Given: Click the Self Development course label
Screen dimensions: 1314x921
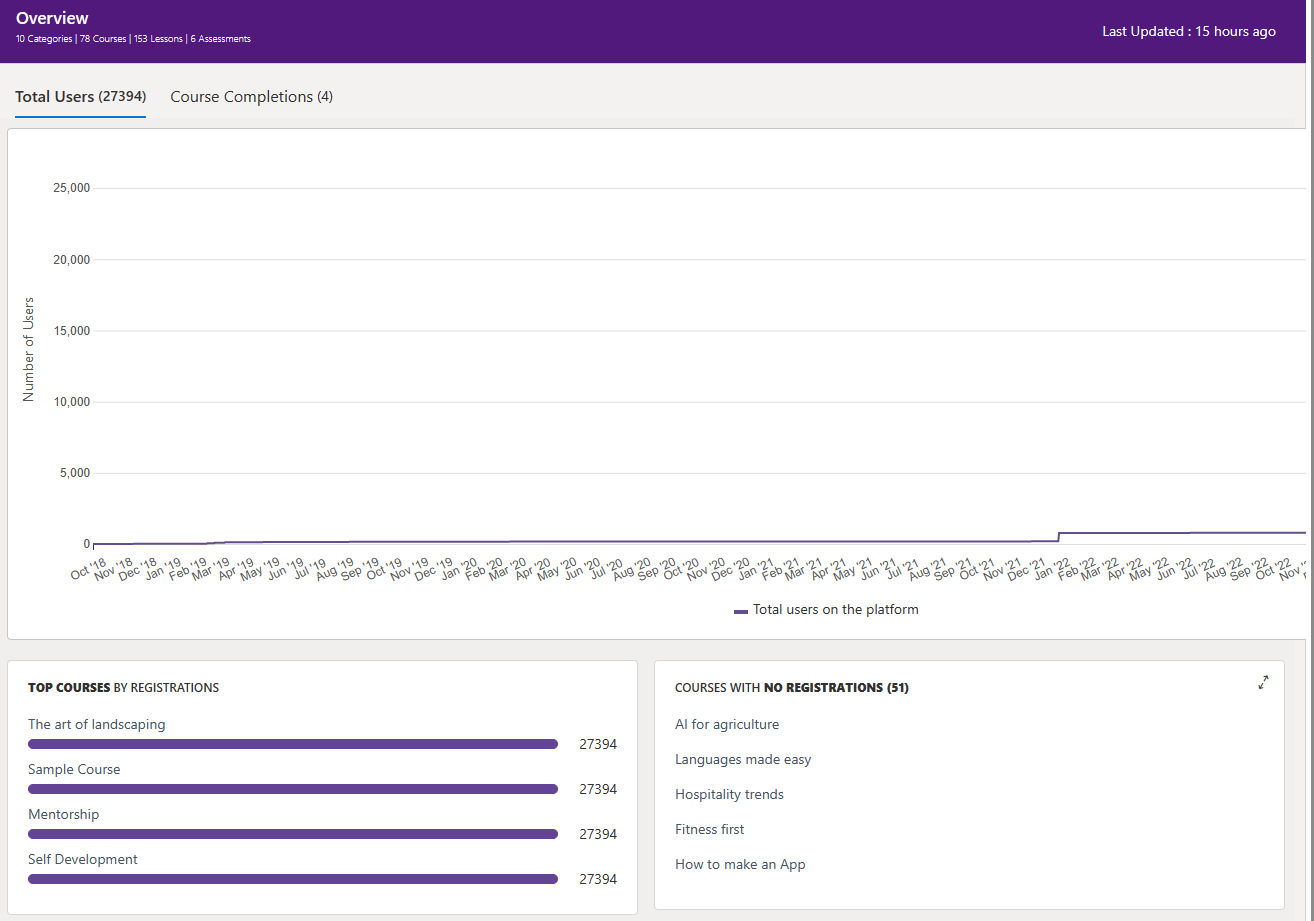Looking at the screenshot, I should coord(83,859).
